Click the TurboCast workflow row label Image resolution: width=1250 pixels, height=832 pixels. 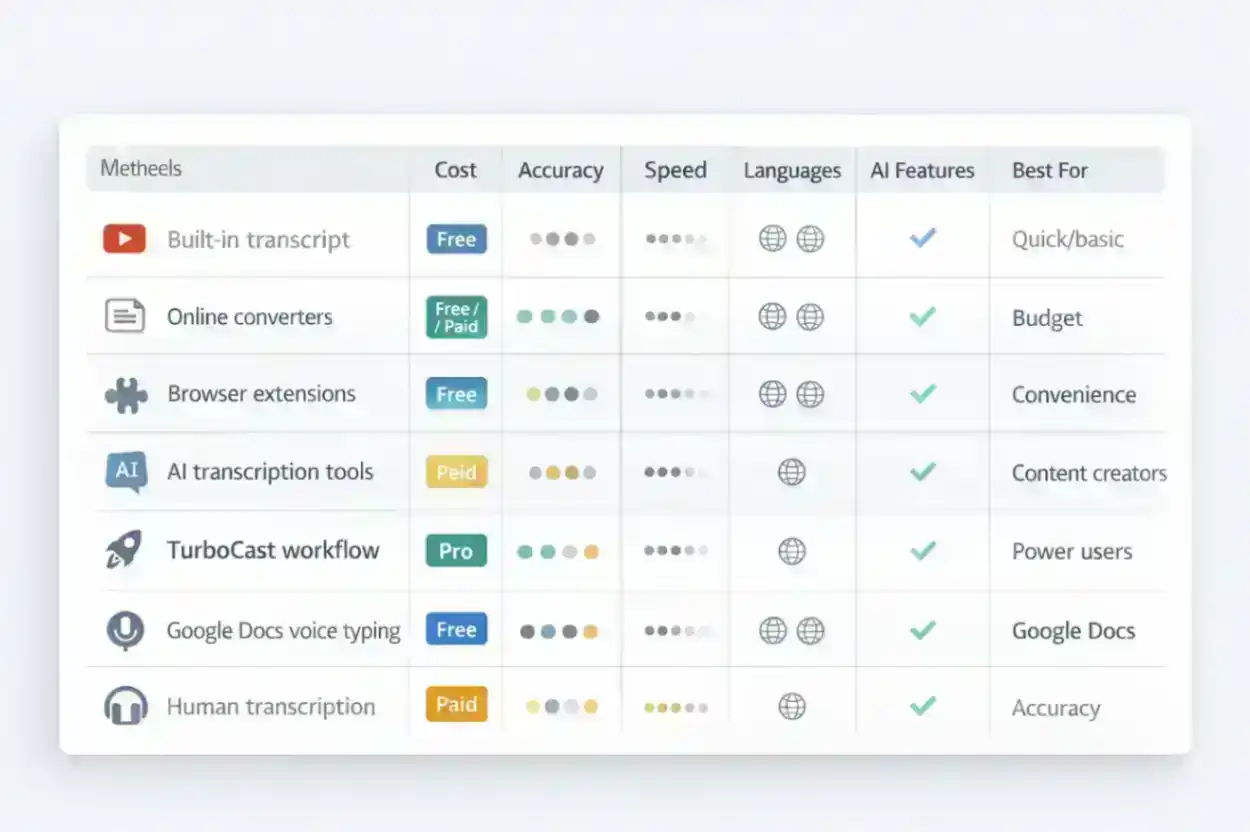(273, 550)
